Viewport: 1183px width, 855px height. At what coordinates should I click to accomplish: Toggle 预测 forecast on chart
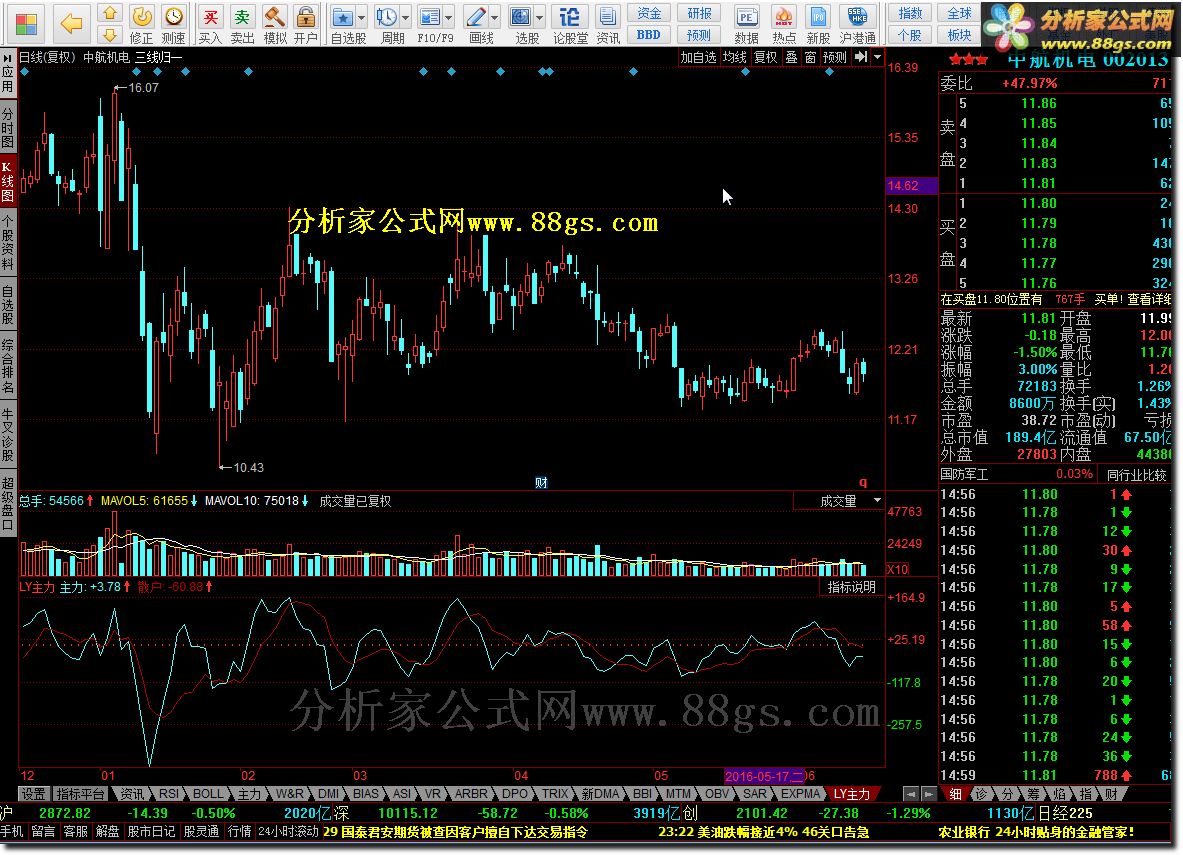coord(834,57)
